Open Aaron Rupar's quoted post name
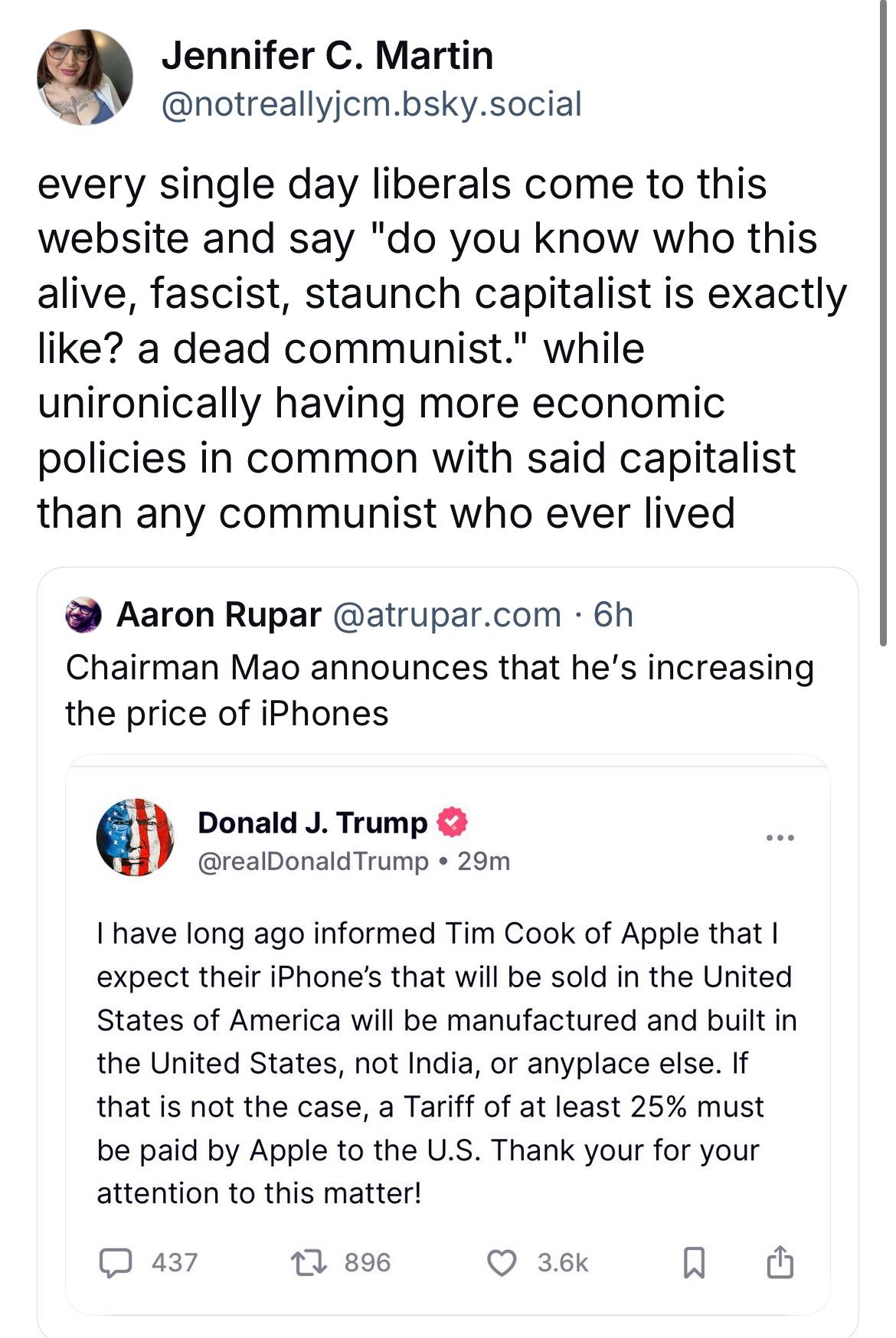The image size is (896, 1338). point(218,615)
